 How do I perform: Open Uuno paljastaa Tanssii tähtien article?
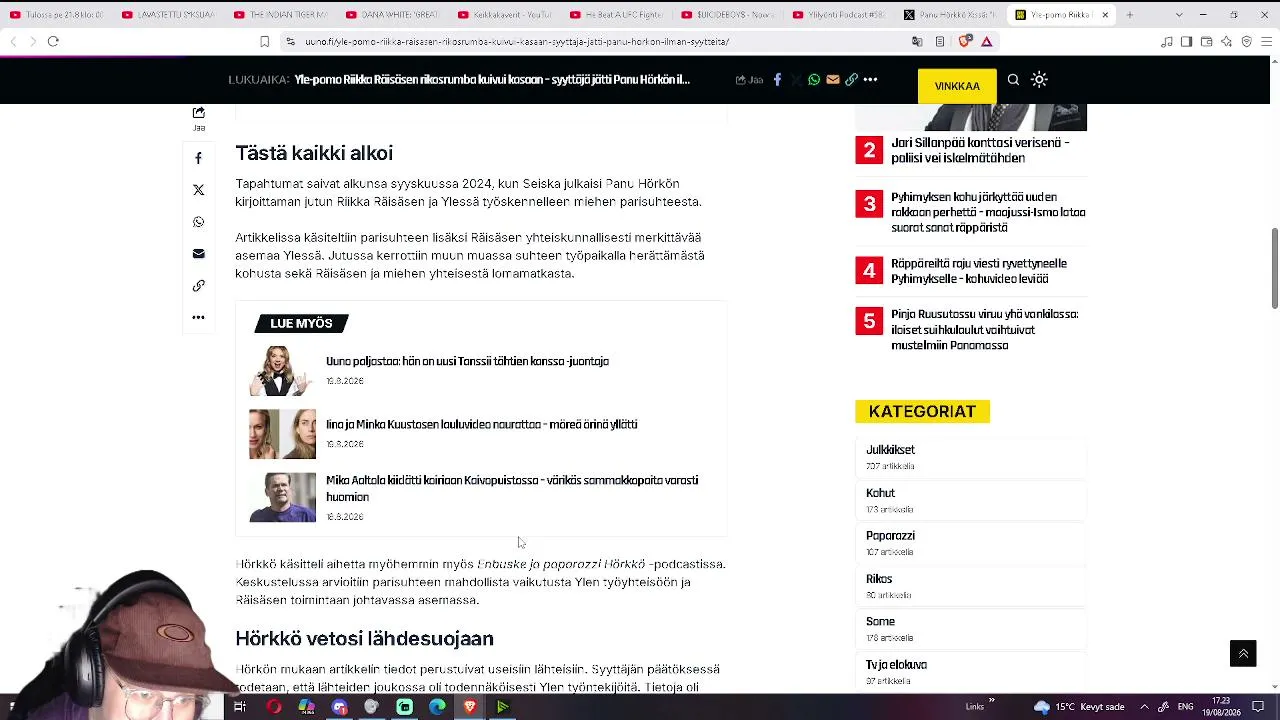pyautogui.click(x=467, y=361)
